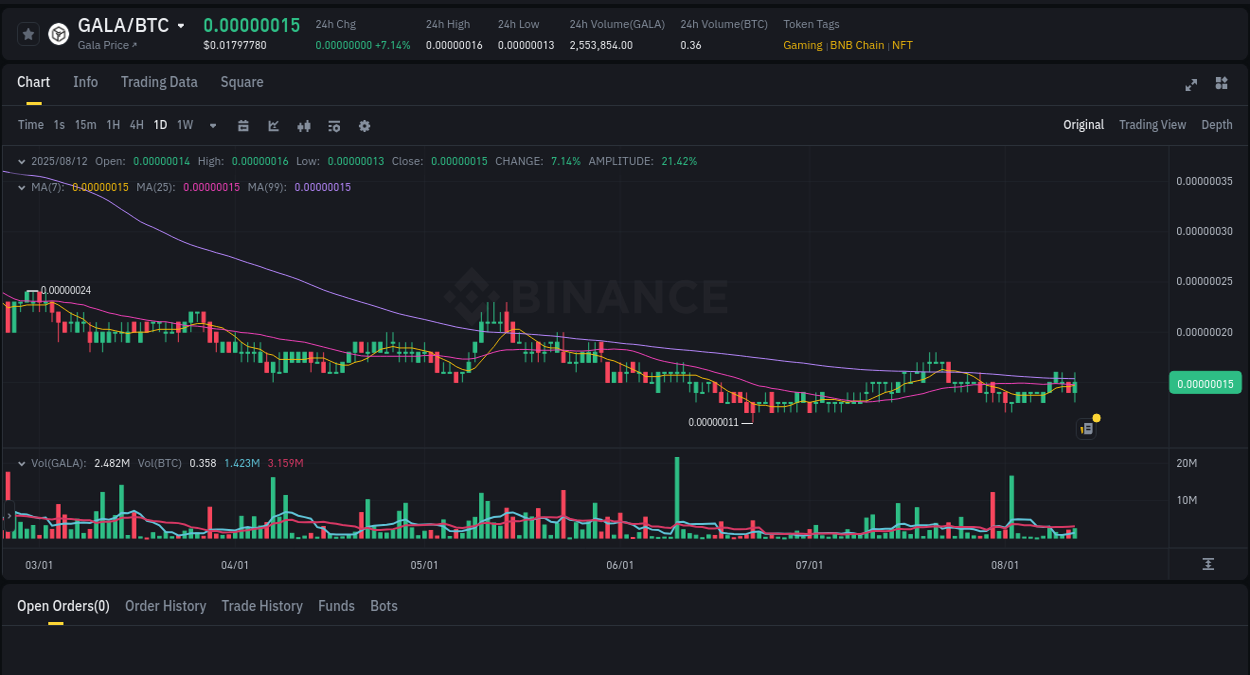Click the 06/01 date on the time axis
The image size is (1250, 675).
click(620, 565)
